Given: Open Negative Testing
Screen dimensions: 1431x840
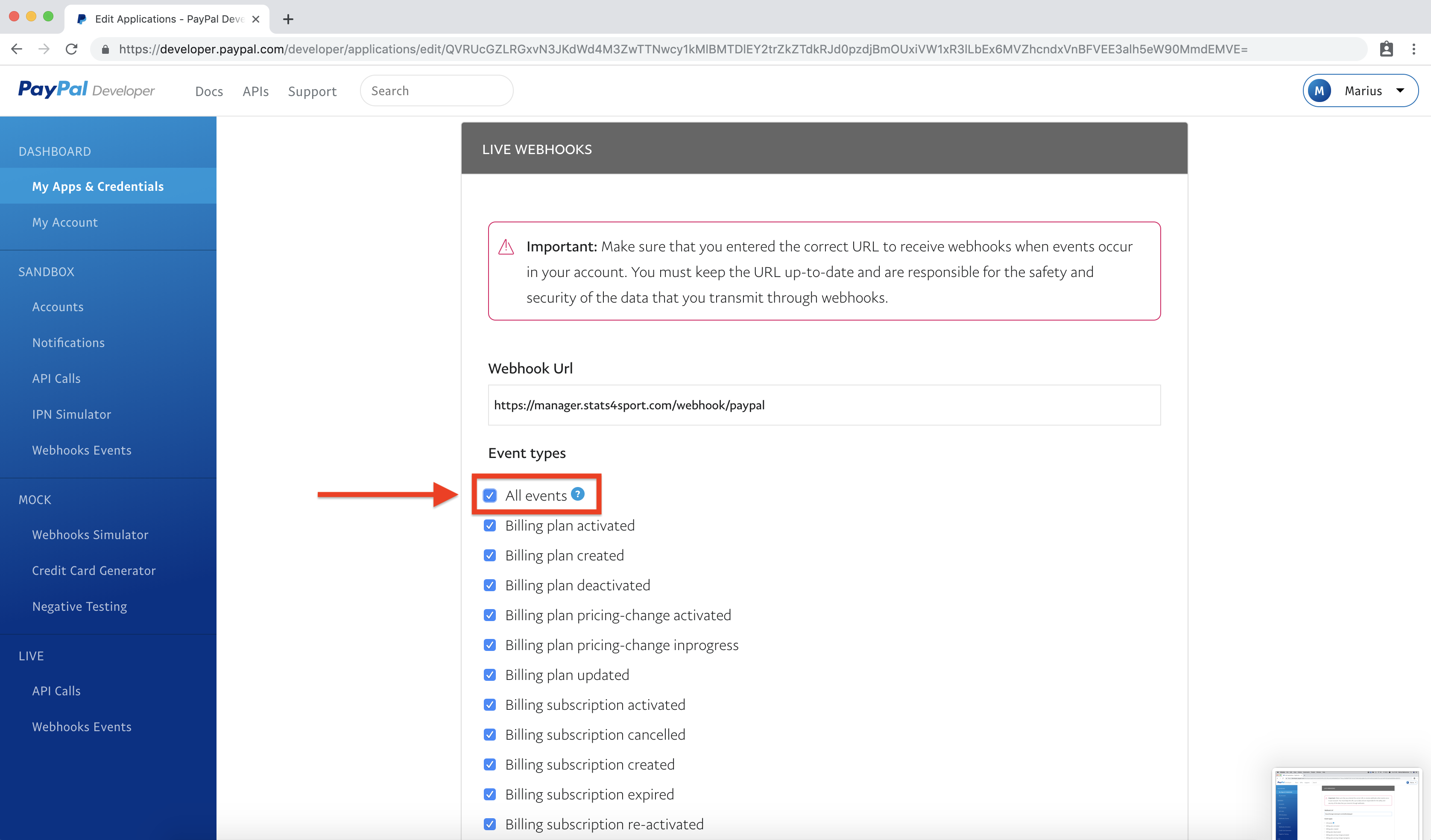Looking at the screenshot, I should pyautogui.click(x=79, y=607).
